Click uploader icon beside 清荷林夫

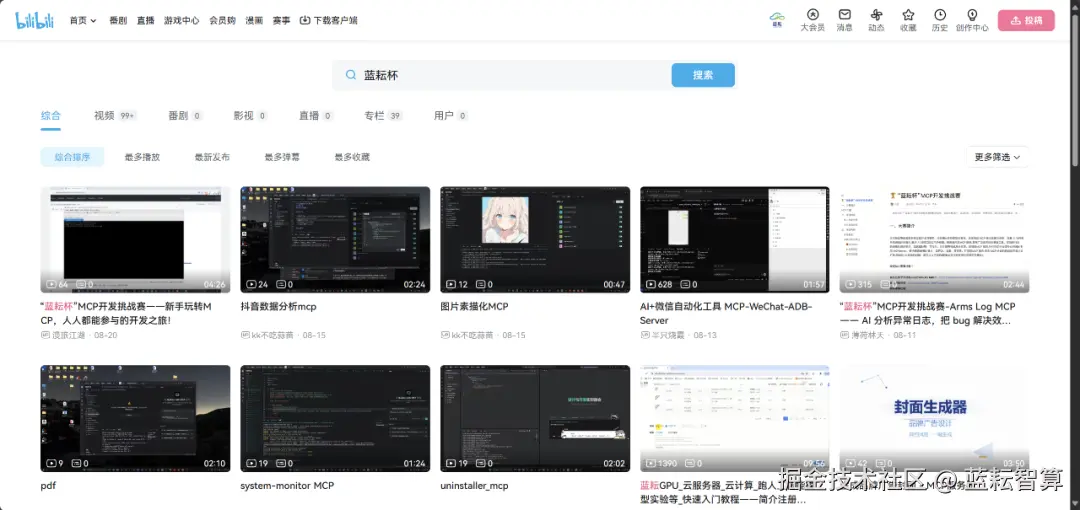[844, 335]
